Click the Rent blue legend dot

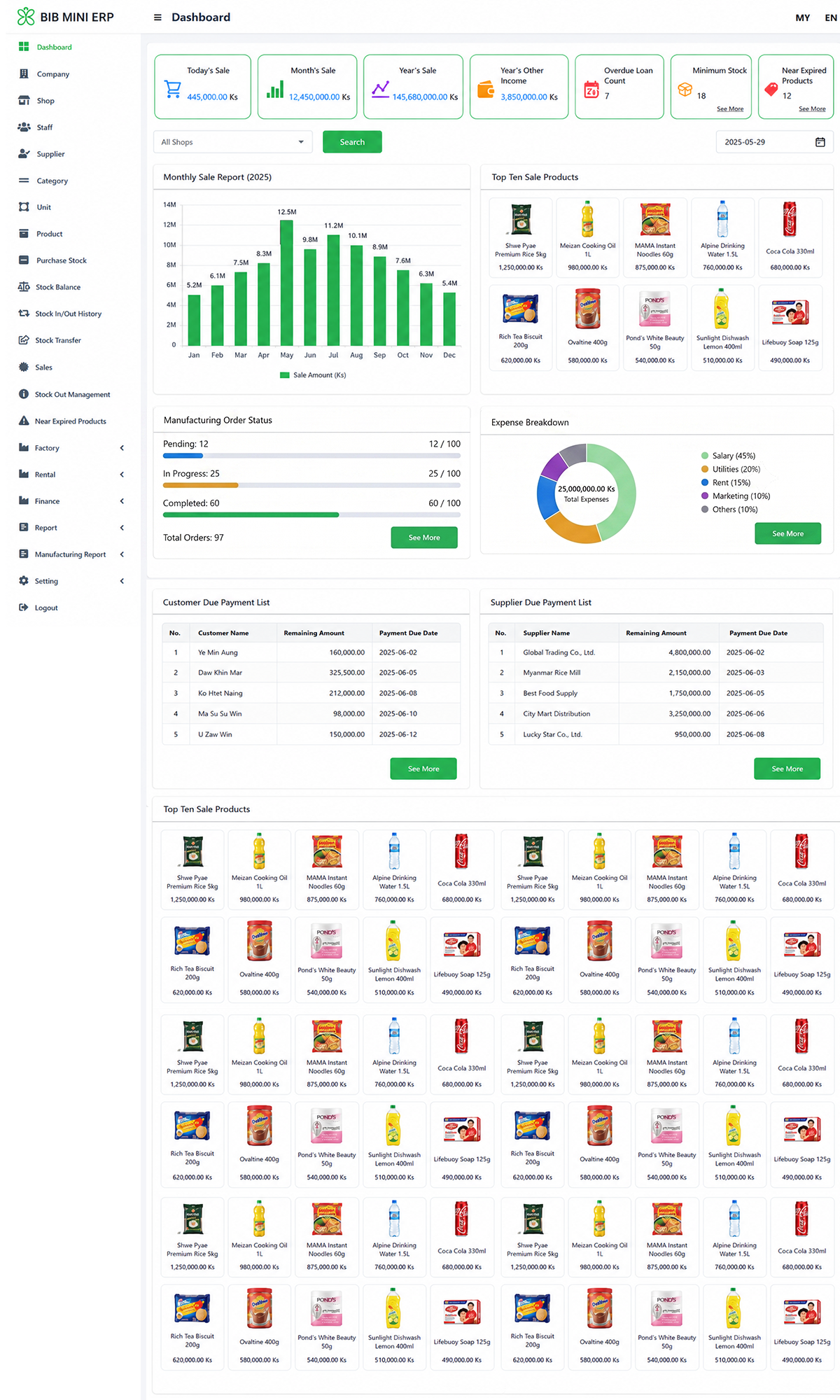[x=705, y=482]
